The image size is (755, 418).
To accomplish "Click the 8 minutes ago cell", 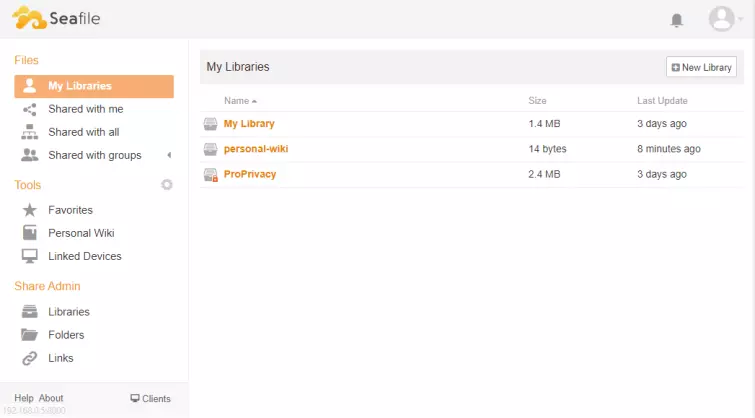I will 669,149.
